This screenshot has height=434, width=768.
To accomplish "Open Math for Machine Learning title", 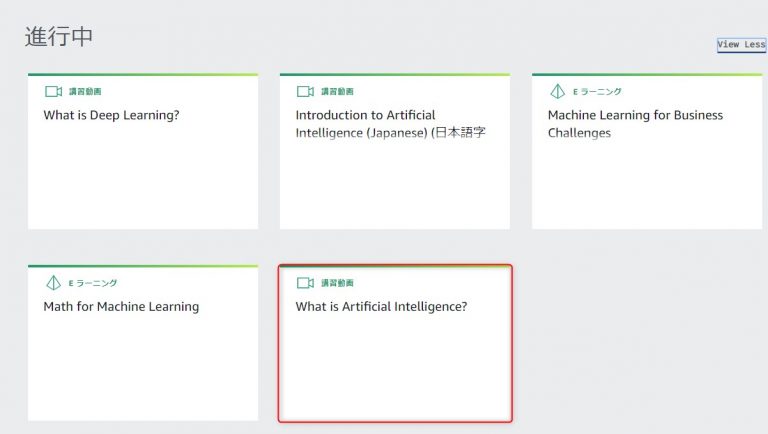I will point(121,307).
